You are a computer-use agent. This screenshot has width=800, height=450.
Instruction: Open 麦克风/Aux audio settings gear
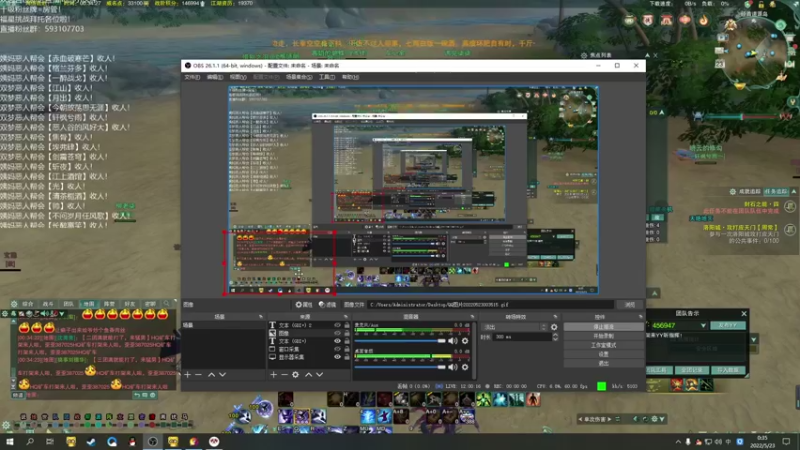tap(465, 341)
